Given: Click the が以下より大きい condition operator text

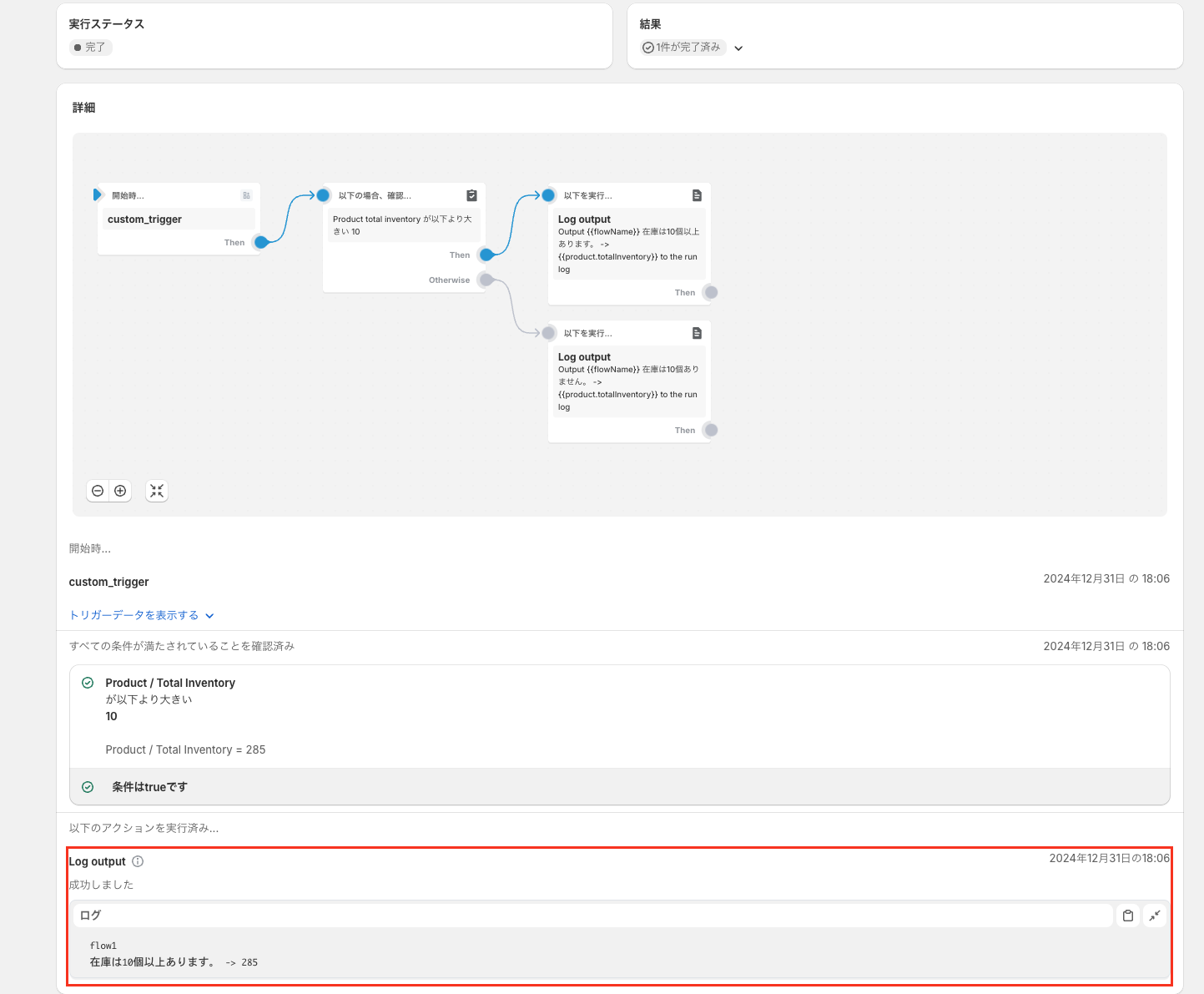Looking at the screenshot, I should point(149,699).
